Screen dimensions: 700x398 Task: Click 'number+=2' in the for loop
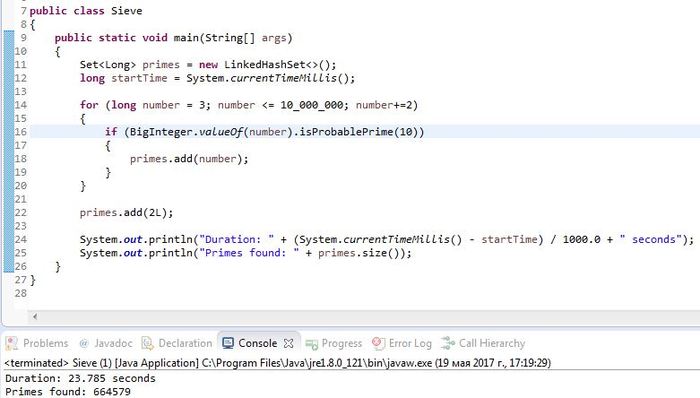click(383, 105)
